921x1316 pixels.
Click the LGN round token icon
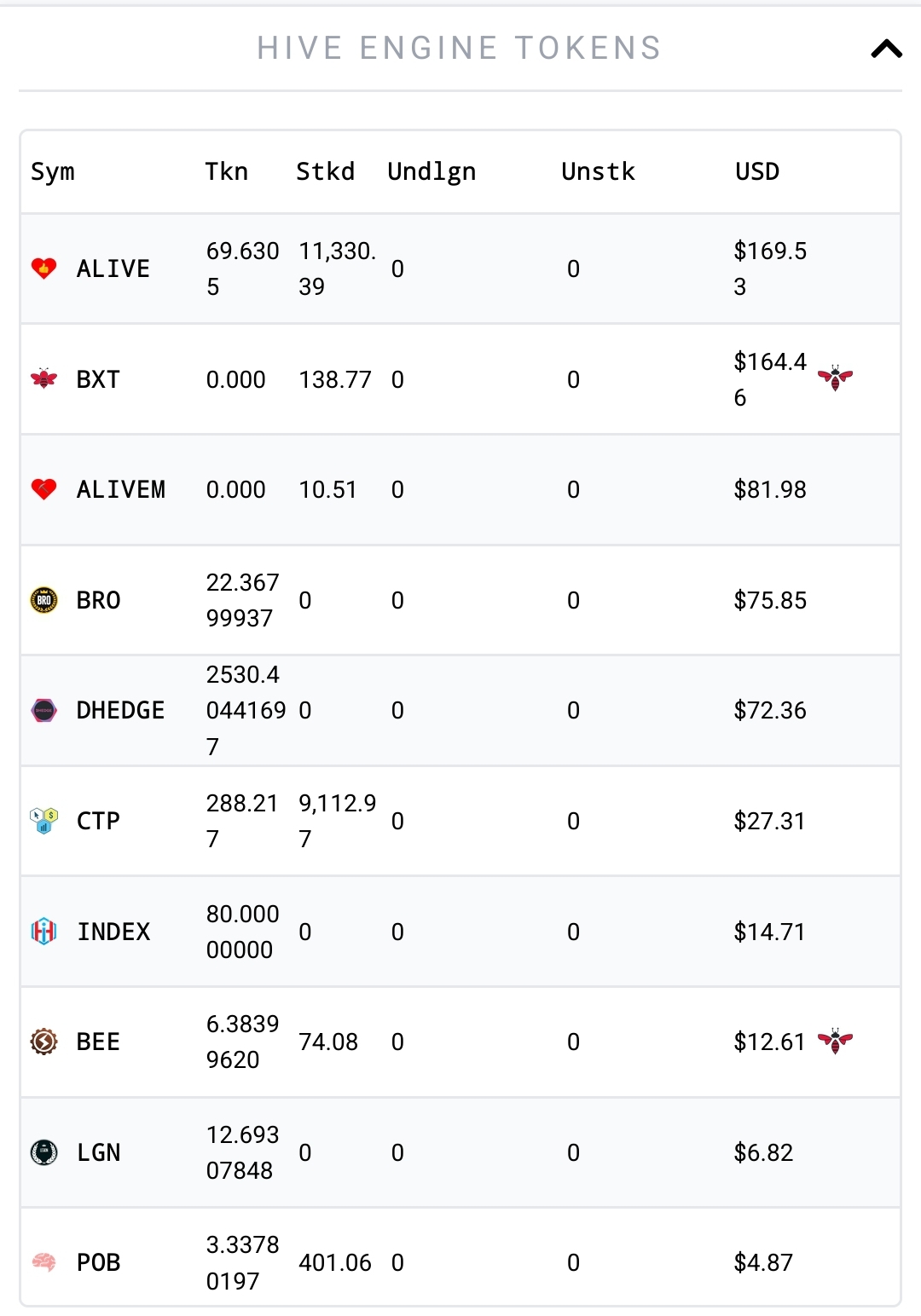click(43, 1152)
